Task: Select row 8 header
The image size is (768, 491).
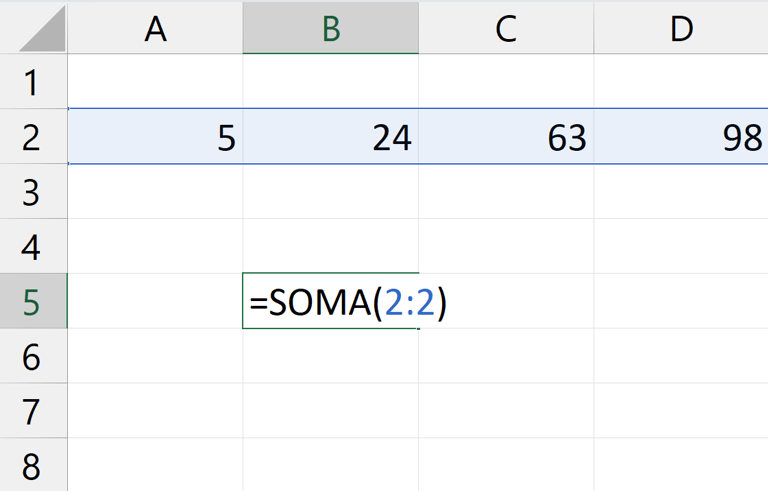Action: [x=32, y=467]
